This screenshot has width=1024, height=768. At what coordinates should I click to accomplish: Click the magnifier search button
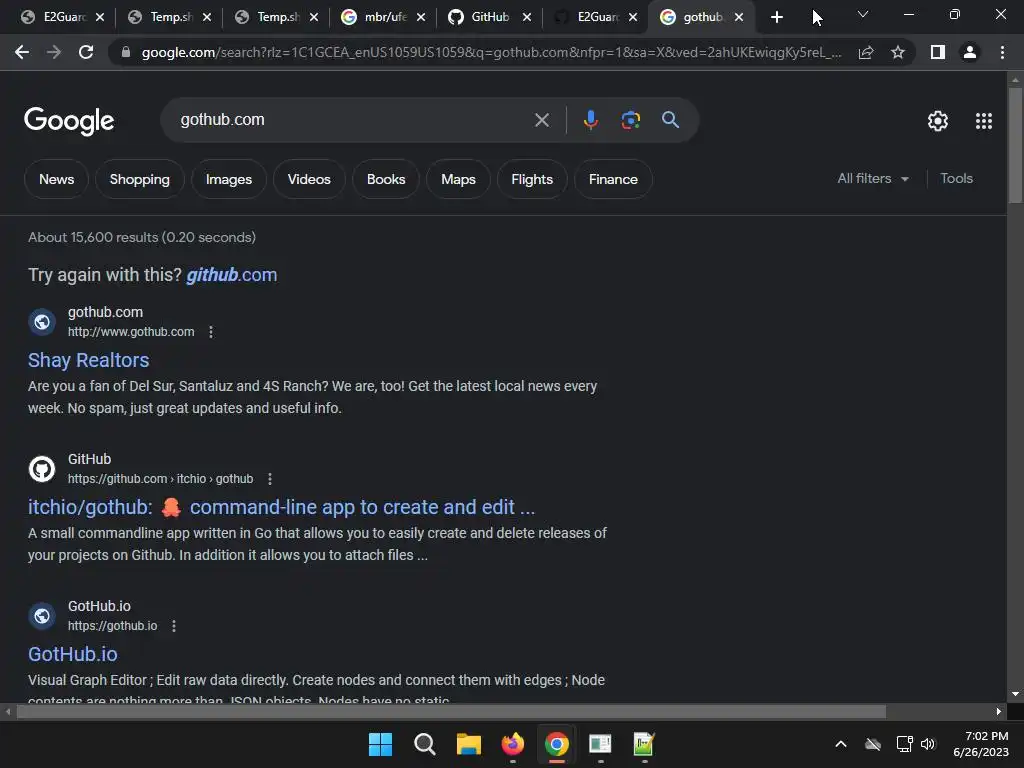[x=670, y=120]
